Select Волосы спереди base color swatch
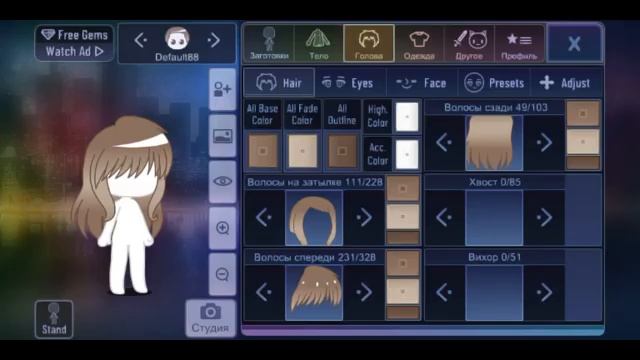Screen dimensions: 640x360 (403, 264)
